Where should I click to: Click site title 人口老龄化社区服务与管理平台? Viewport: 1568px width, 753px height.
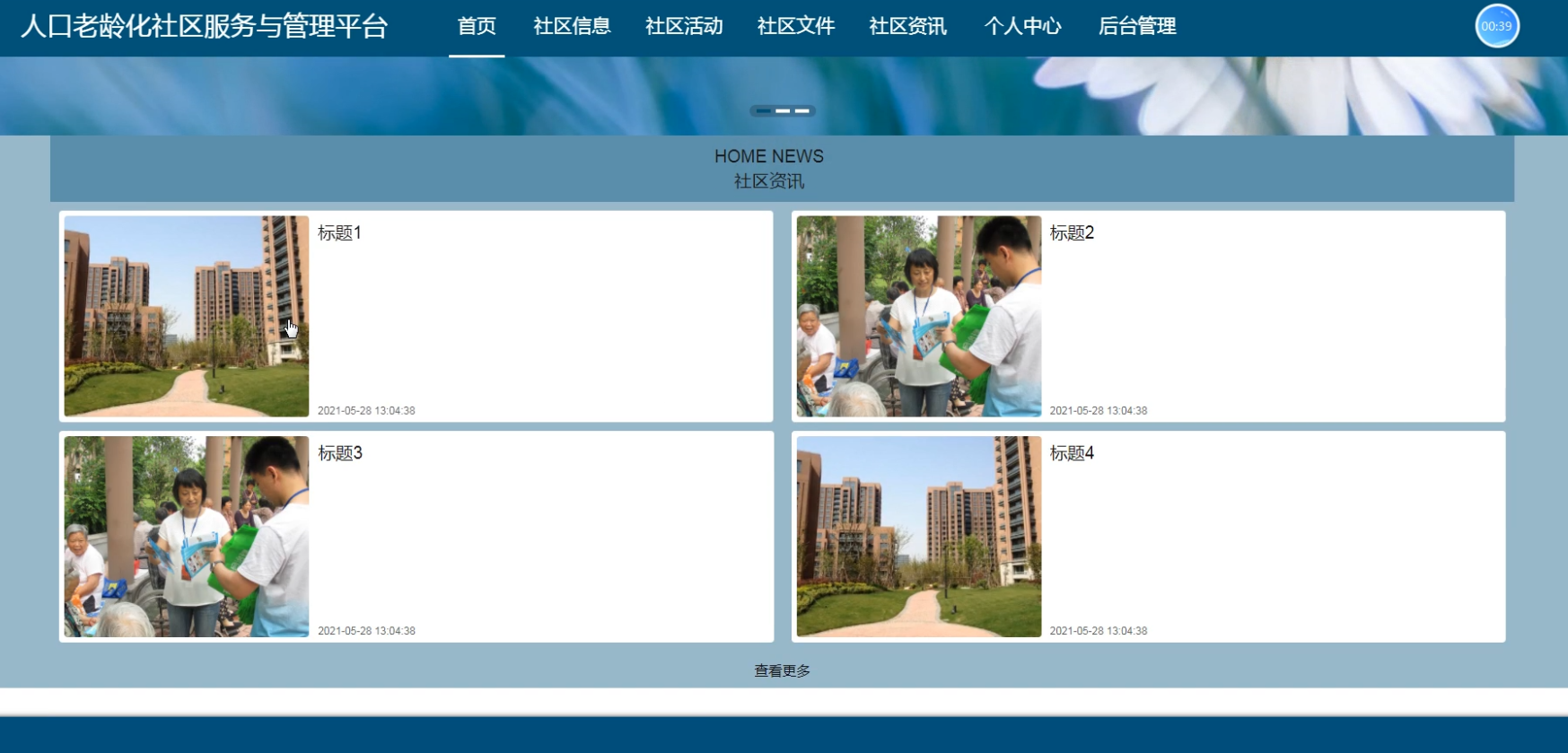pyautogui.click(x=204, y=26)
